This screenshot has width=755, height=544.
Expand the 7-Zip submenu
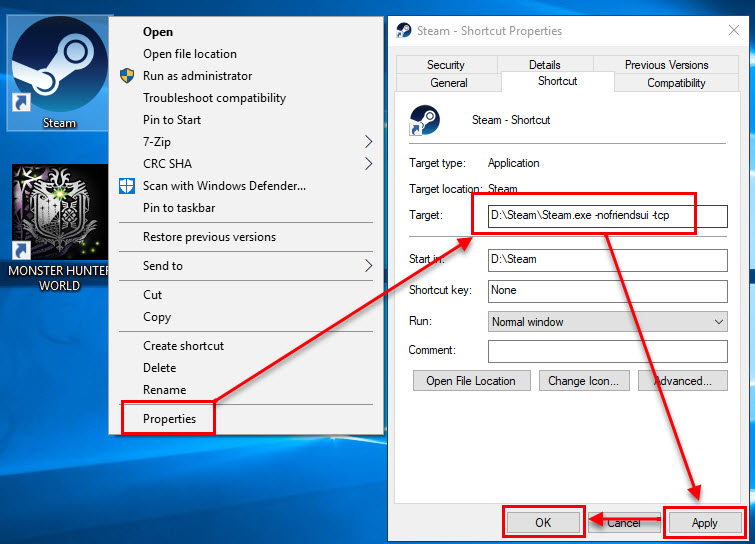246,142
